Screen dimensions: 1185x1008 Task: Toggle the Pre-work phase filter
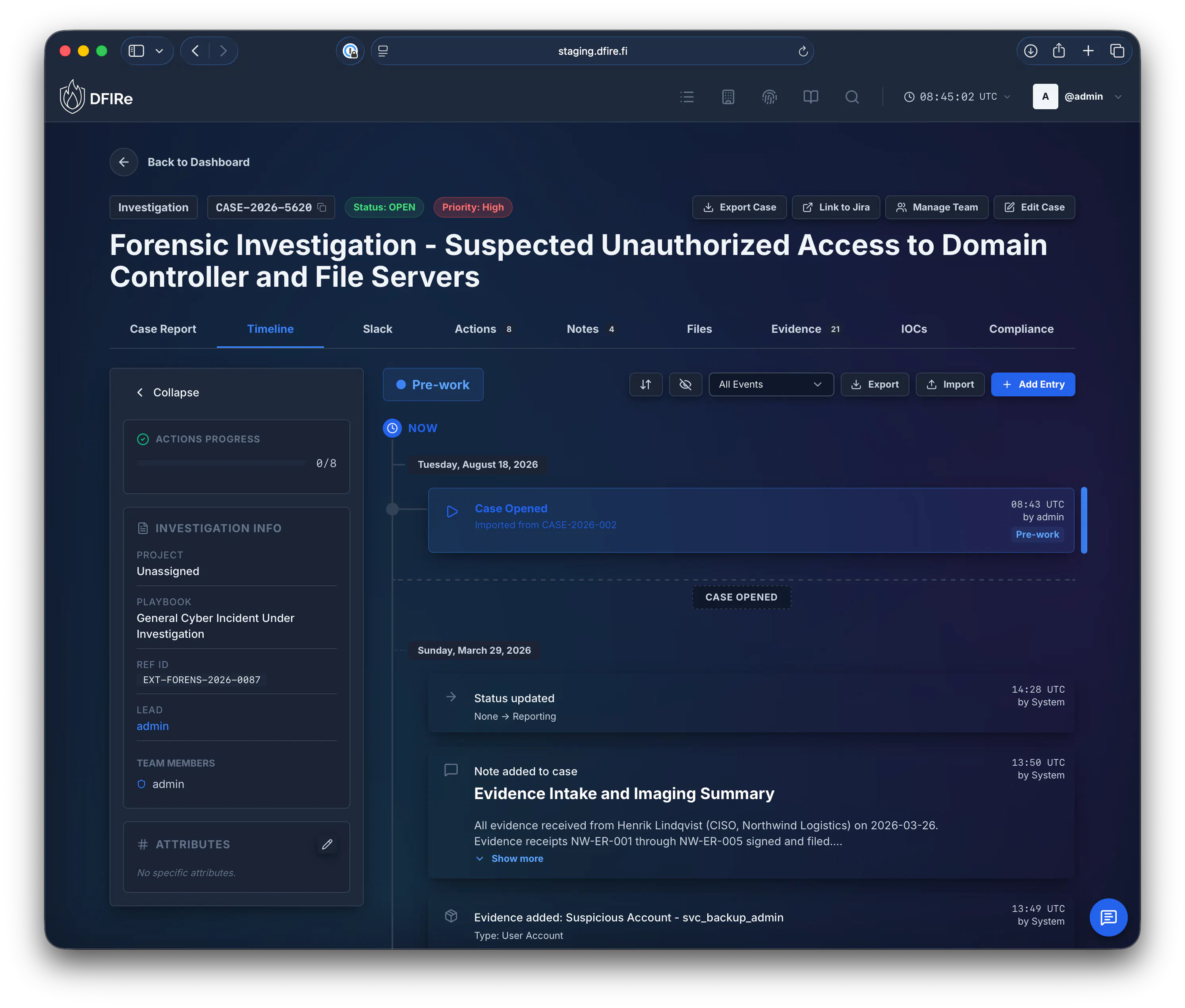click(x=433, y=384)
